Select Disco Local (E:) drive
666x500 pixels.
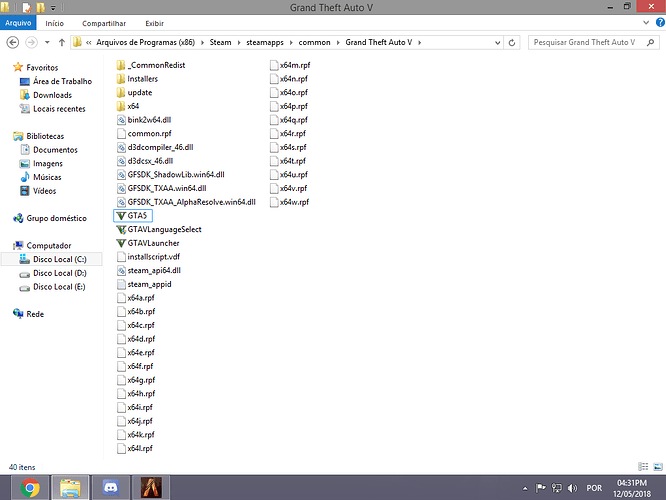click(59, 287)
